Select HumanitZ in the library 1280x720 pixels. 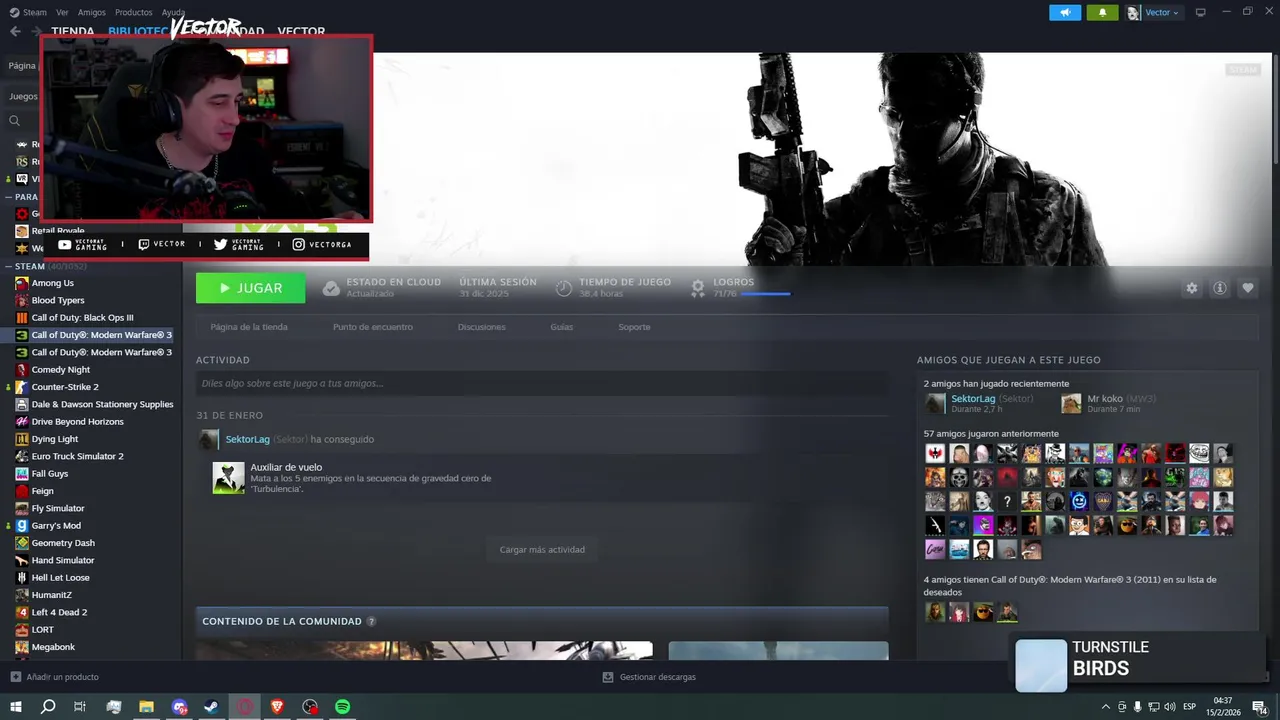(x=53, y=595)
